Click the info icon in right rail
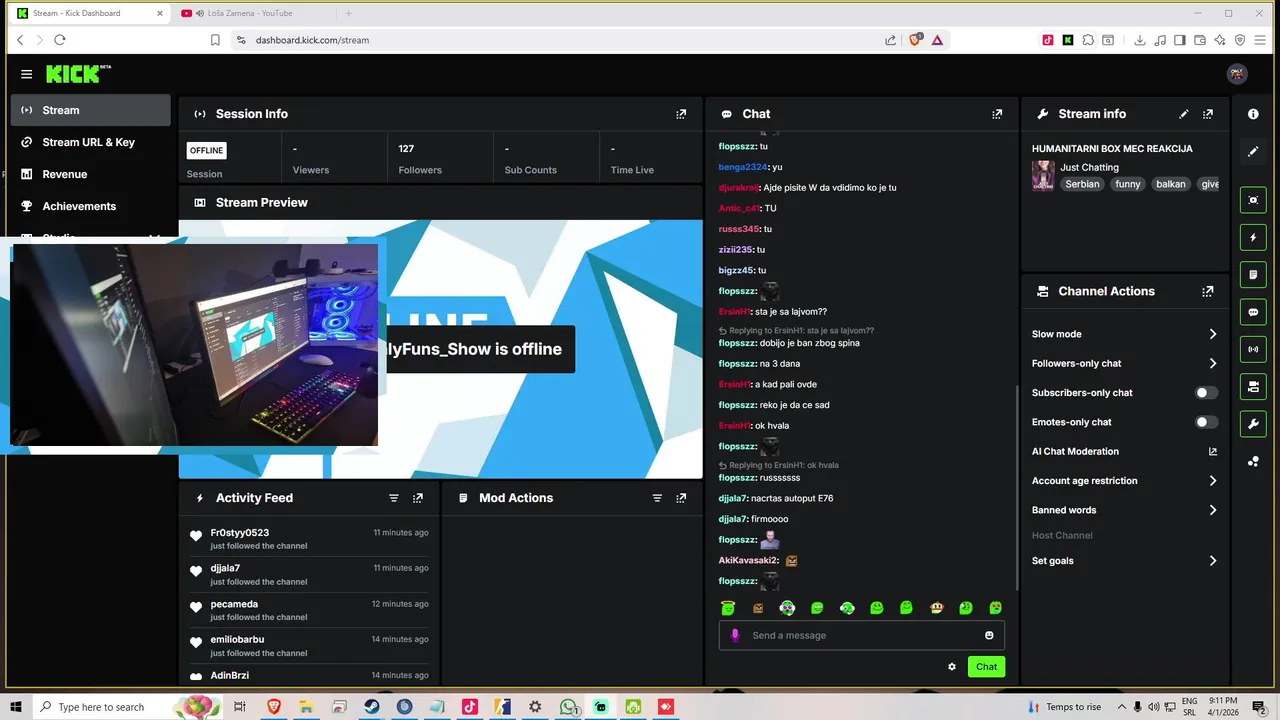This screenshot has width=1280, height=720. tap(1253, 114)
